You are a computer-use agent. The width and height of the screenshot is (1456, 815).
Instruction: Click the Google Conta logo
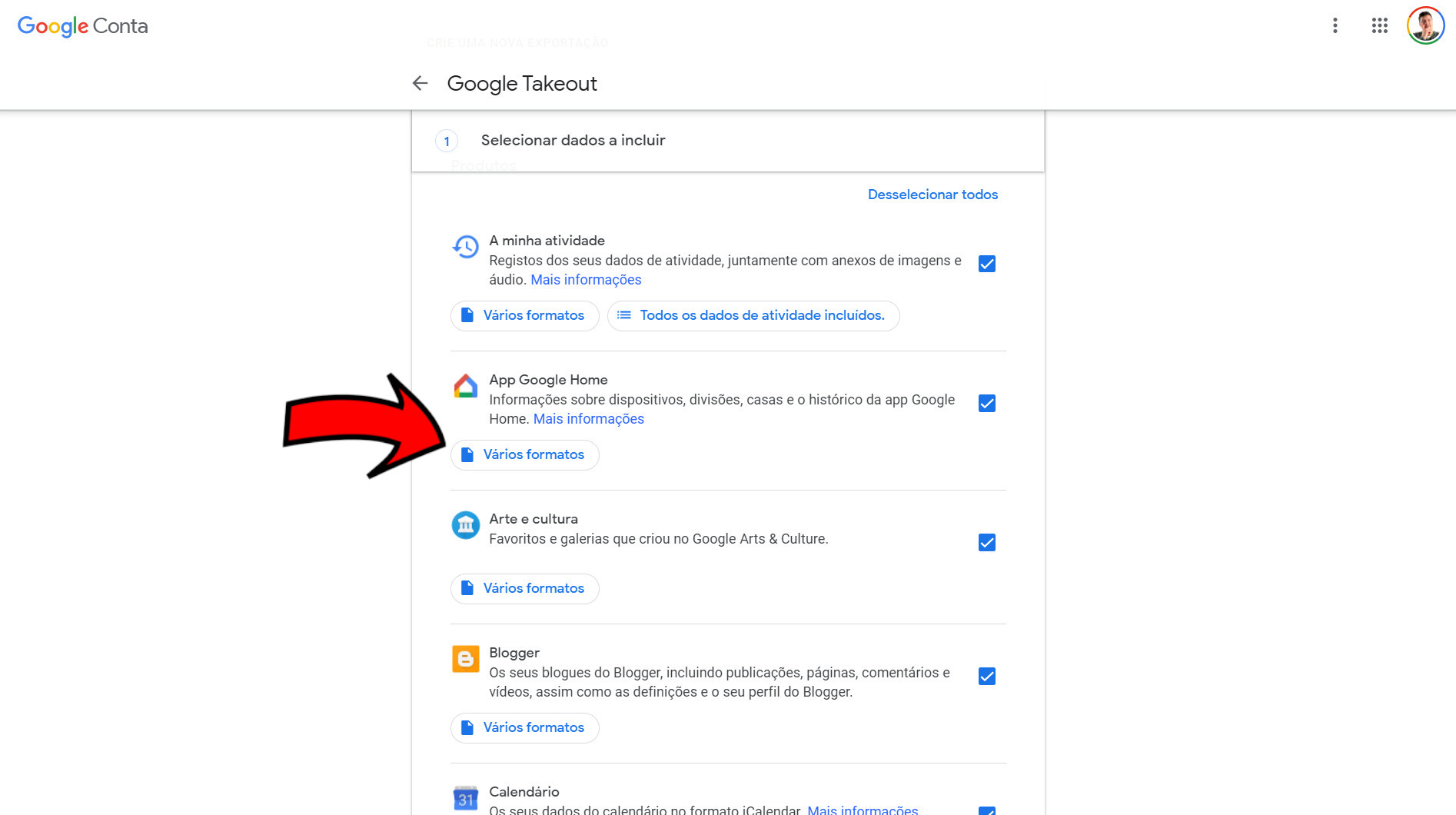(82, 26)
